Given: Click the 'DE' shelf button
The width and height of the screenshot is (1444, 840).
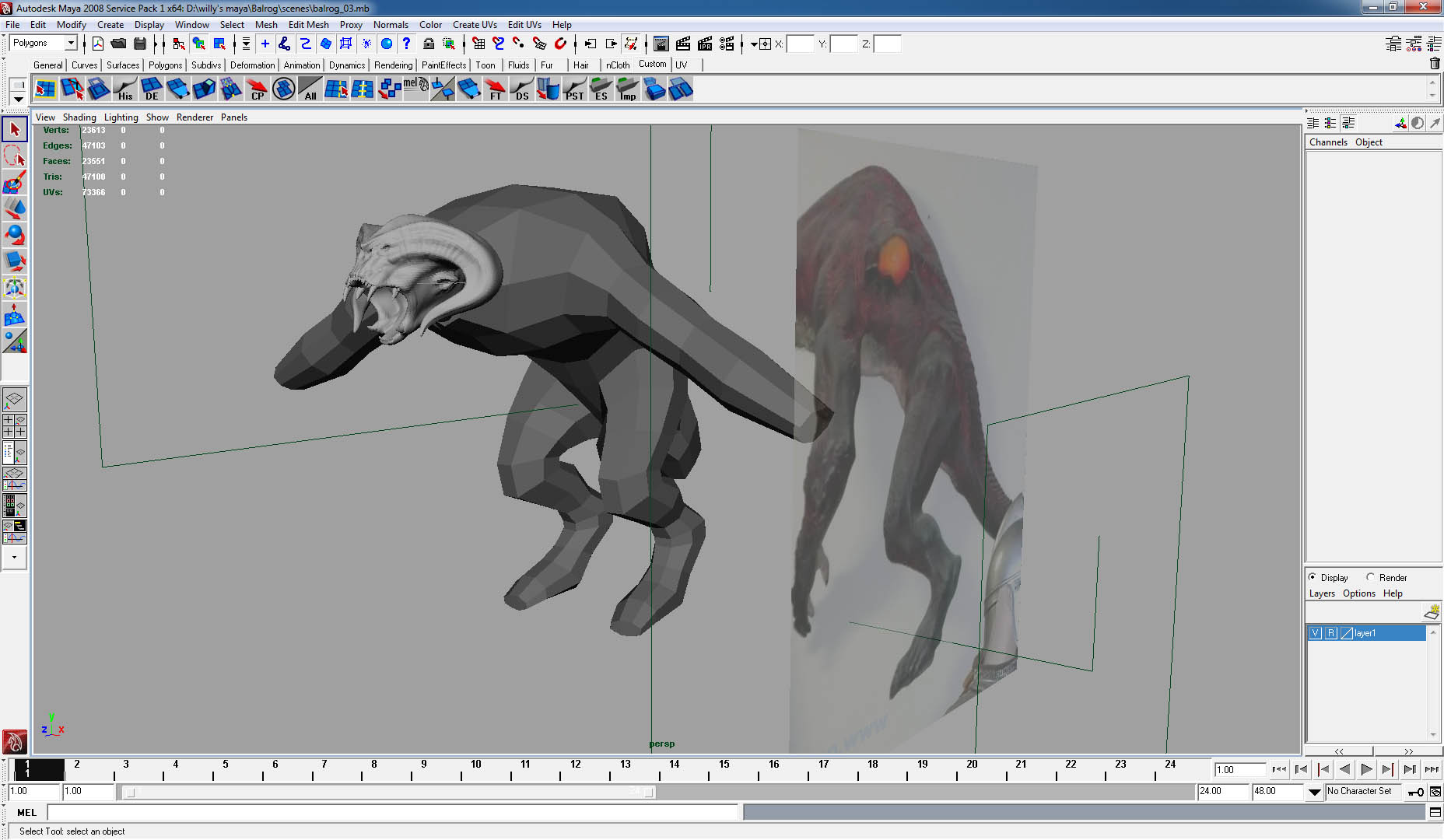Looking at the screenshot, I should [151, 89].
